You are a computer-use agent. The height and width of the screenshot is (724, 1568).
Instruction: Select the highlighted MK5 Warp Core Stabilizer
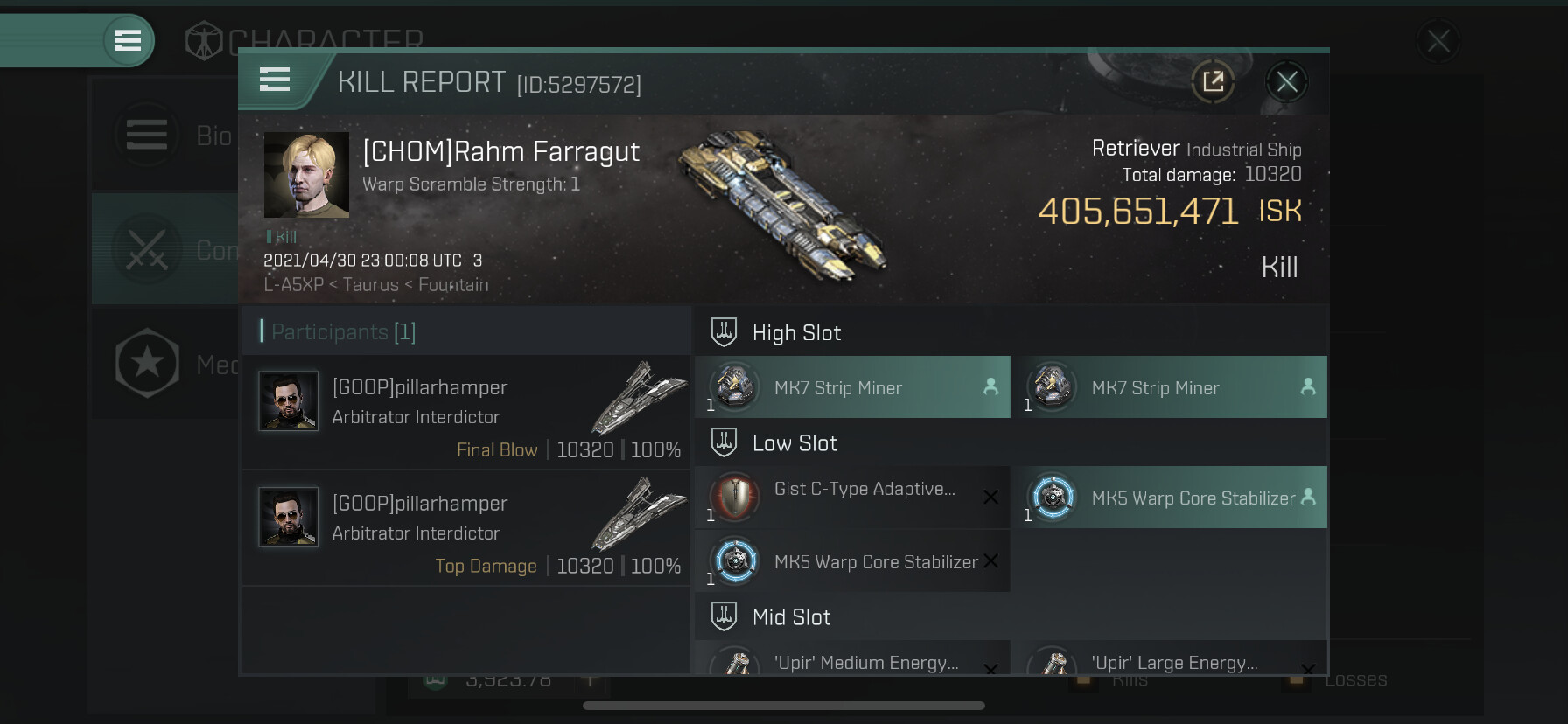(x=1170, y=497)
